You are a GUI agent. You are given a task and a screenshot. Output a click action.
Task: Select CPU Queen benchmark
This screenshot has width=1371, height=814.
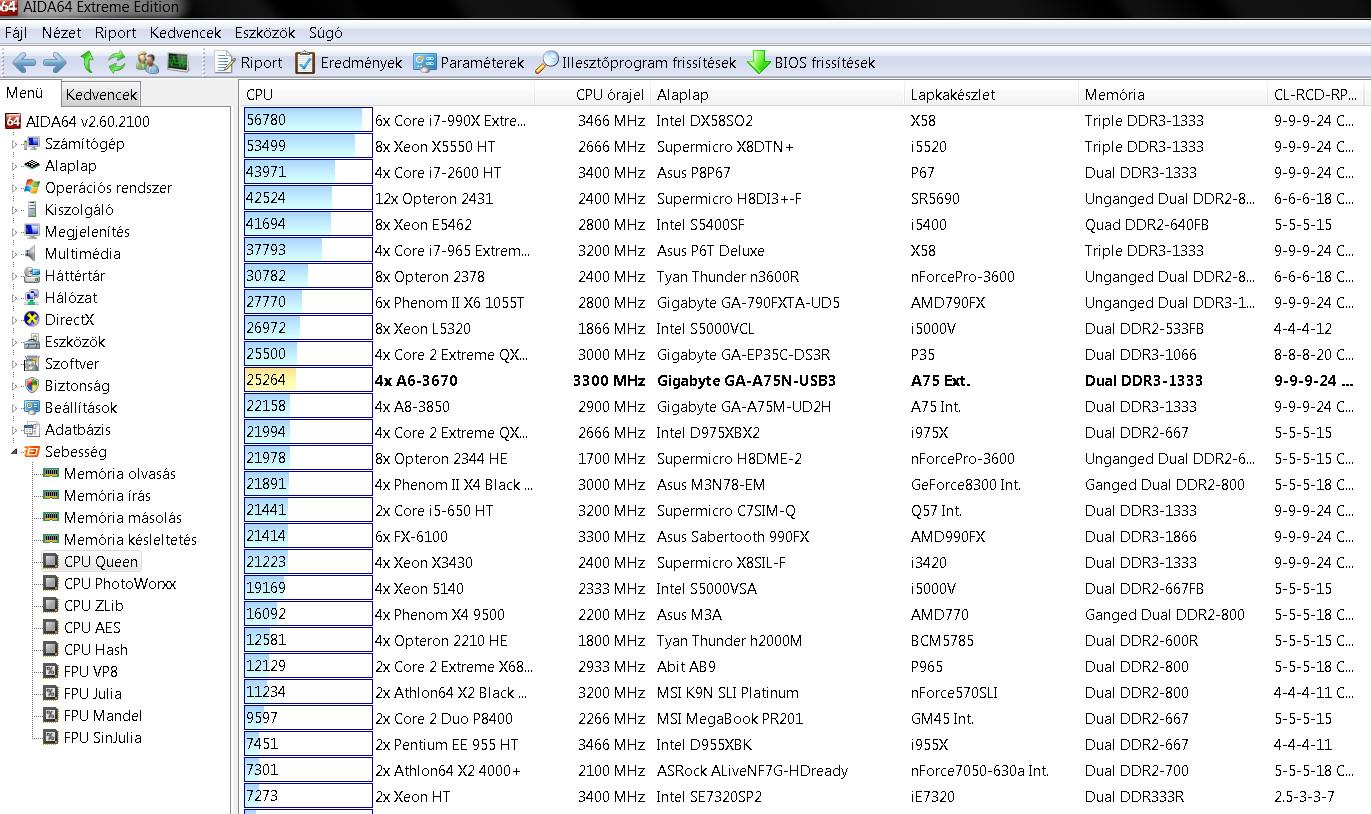(101, 562)
